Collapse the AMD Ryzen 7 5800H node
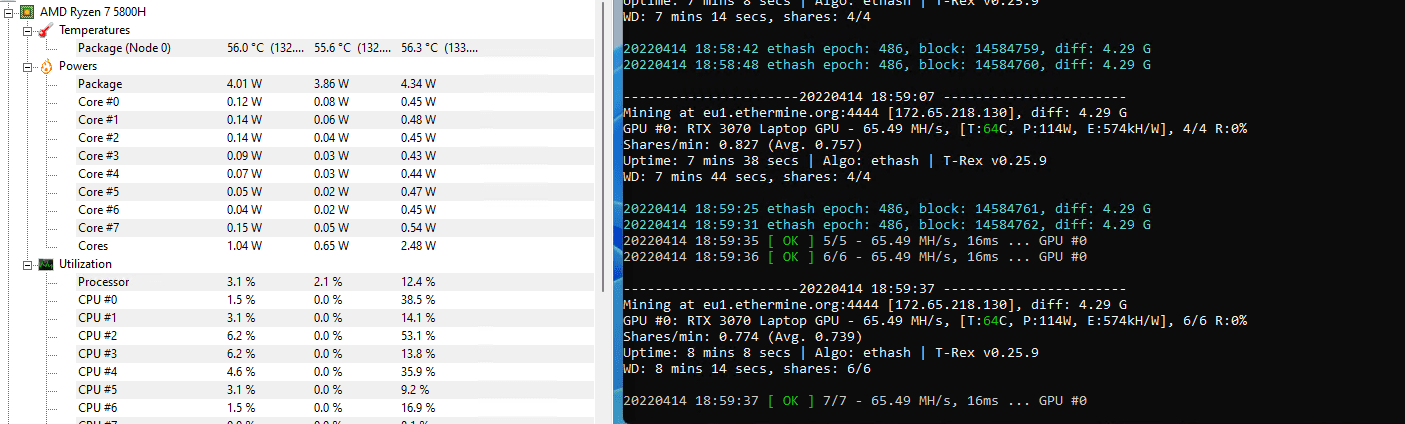This screenshot has width=1405, height=424. click(x=9, y=12)
